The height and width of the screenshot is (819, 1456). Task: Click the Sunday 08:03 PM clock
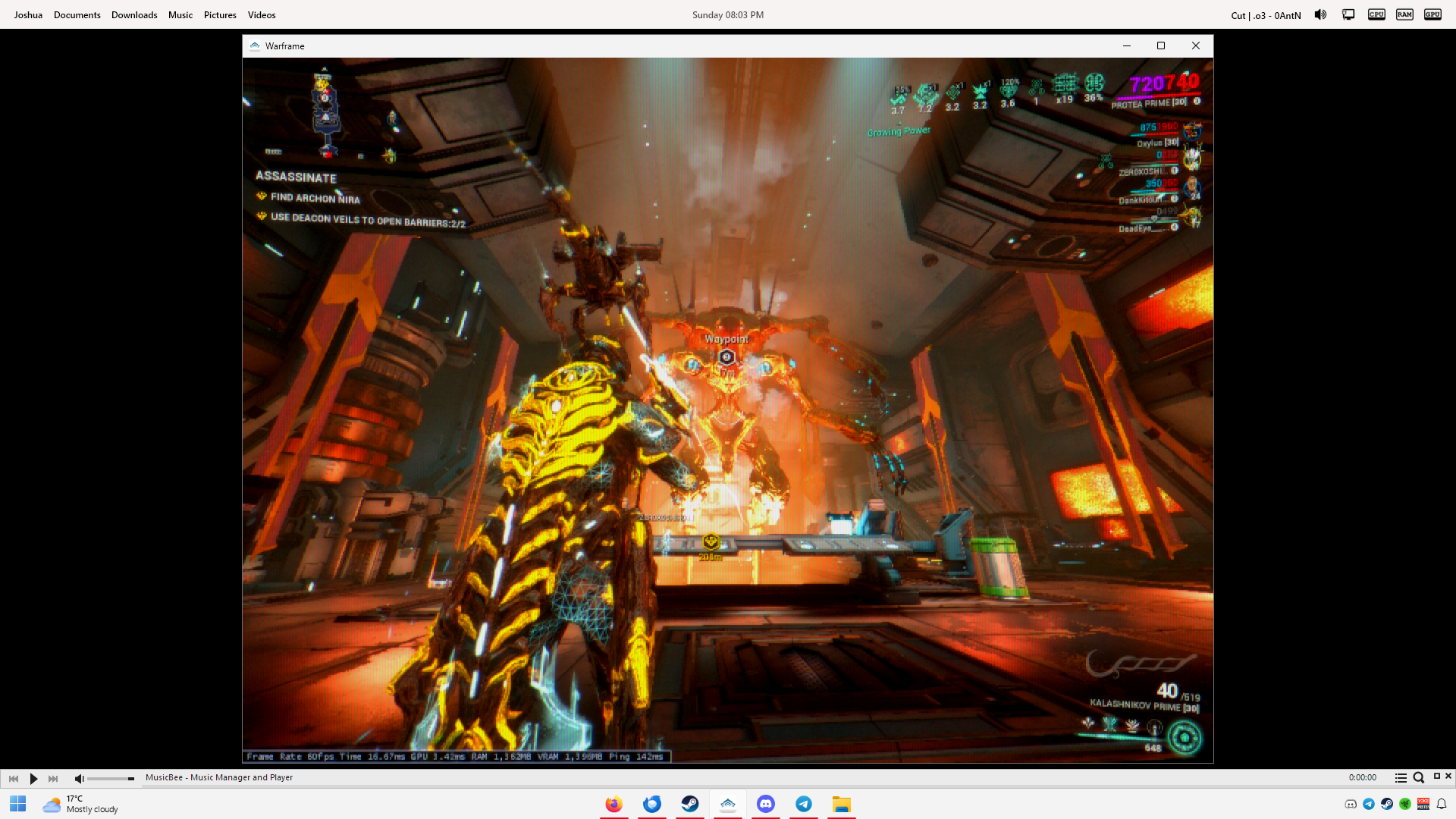click(x=728, y=15)
